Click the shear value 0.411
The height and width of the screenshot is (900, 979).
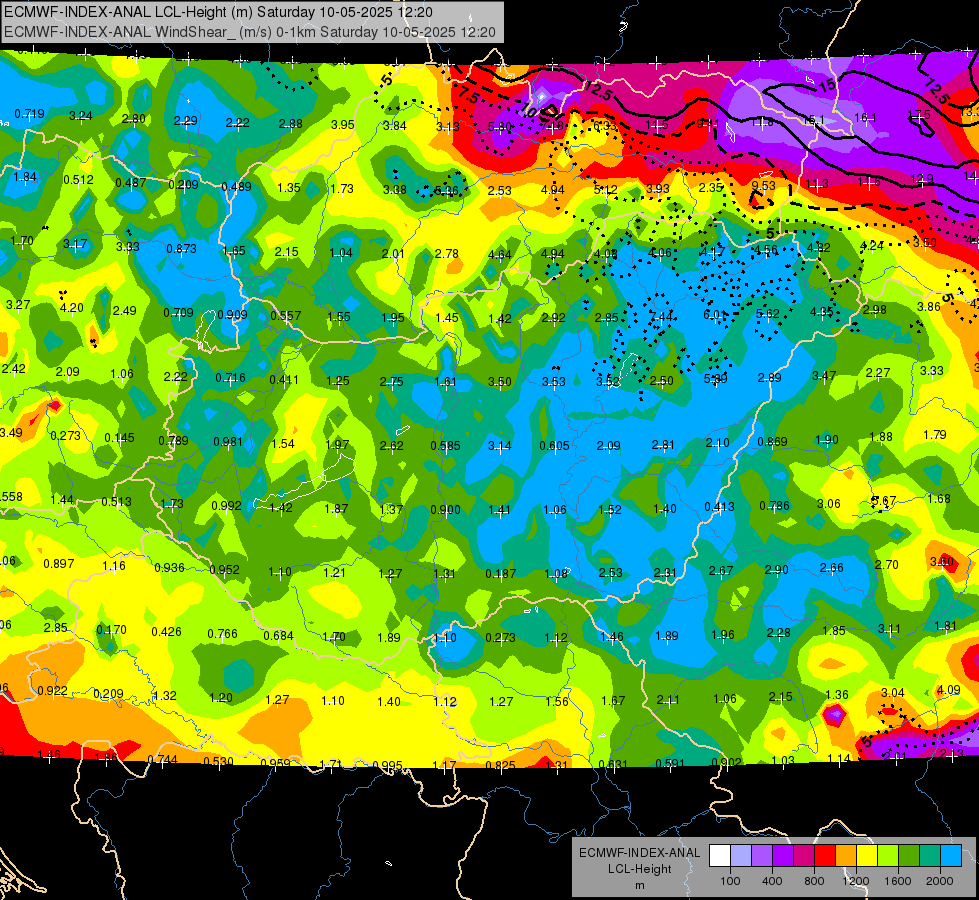click(x=284, y=379)
